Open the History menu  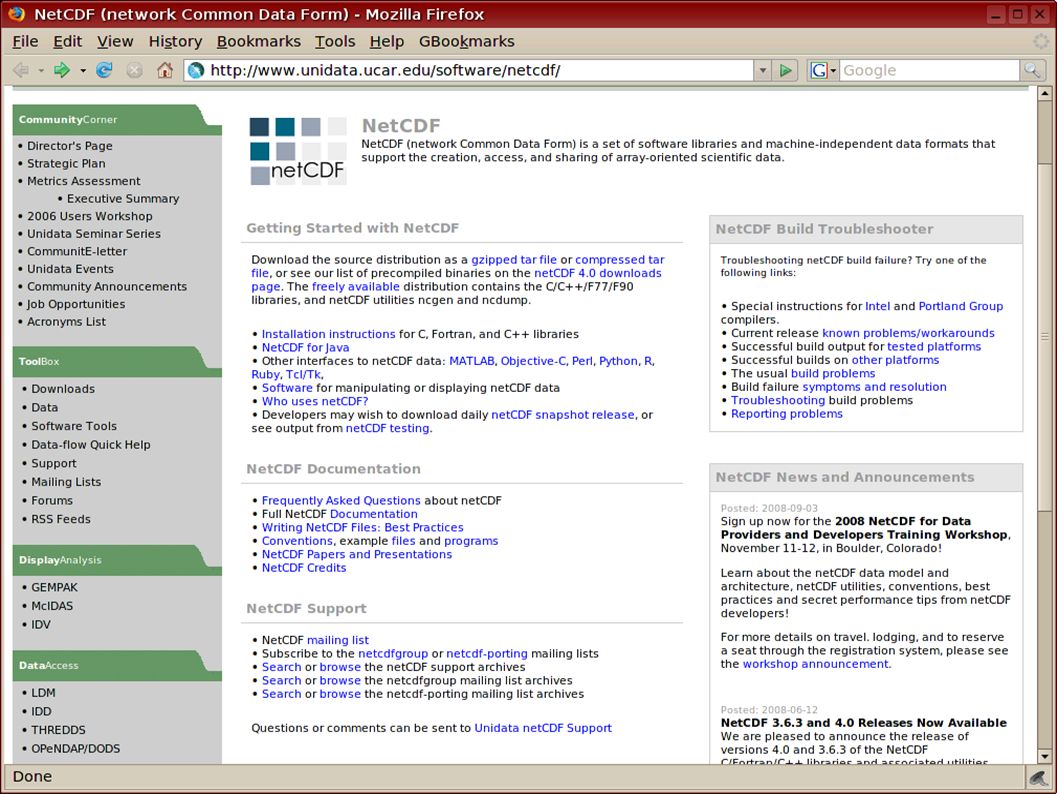coord(175,42)
